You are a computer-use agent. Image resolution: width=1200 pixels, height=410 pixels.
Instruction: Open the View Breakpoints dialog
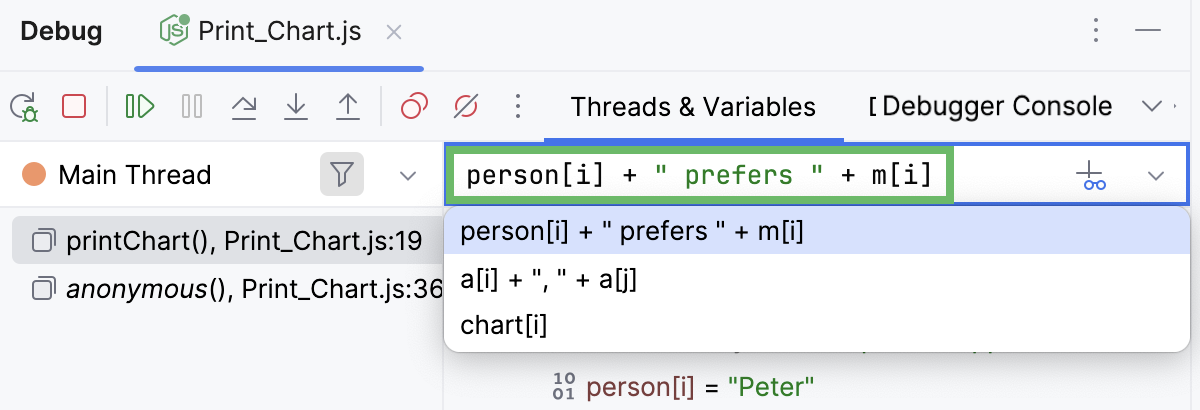[414, 106]
